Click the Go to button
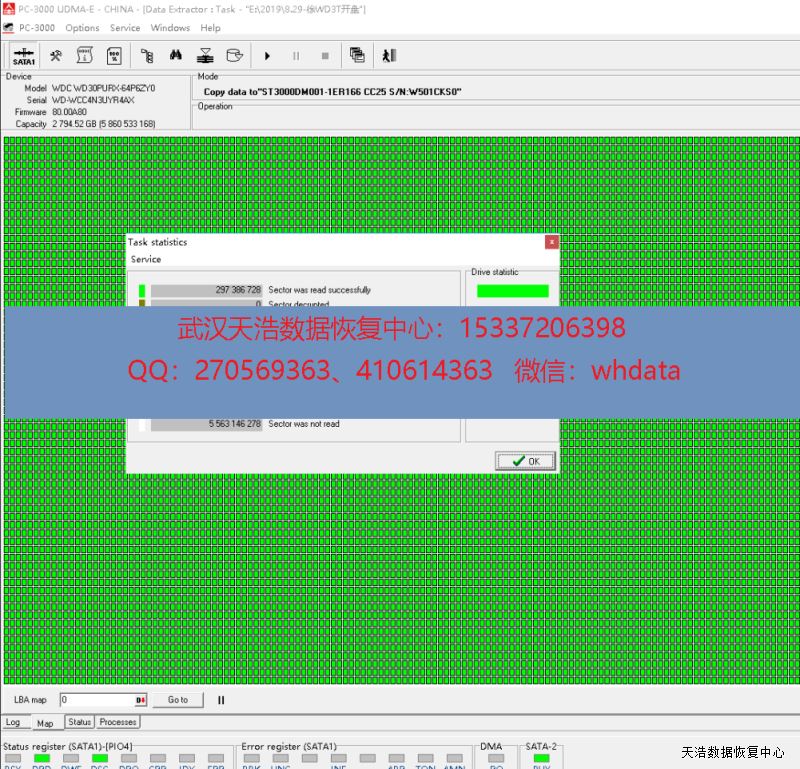Viewport: 800px width, 769px height. click(177, 700)
